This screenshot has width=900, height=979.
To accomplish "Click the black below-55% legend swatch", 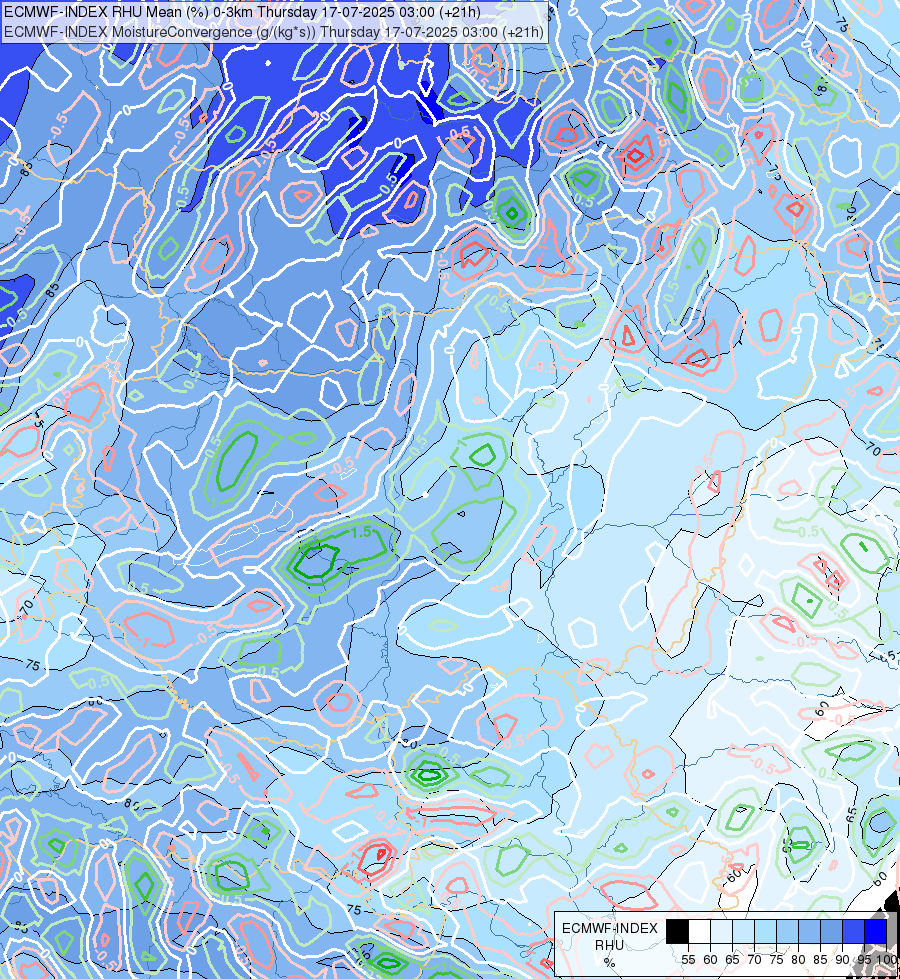I will tap(677, 931).
